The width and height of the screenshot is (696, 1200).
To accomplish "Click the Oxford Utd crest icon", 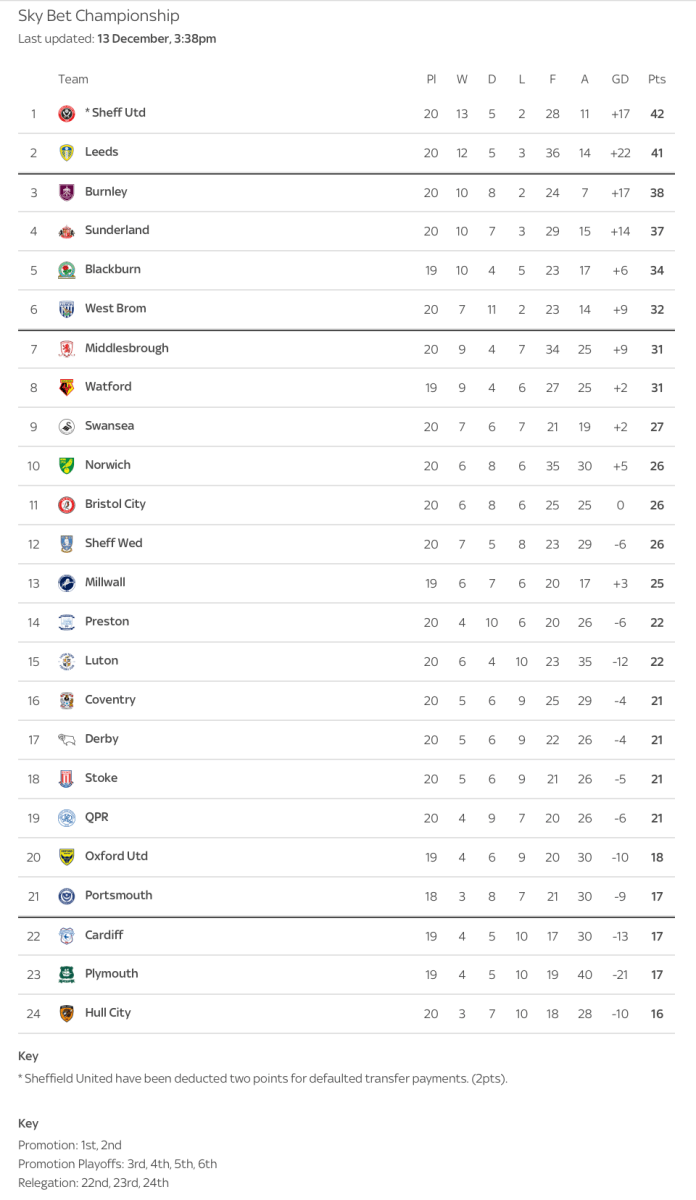I will [x=67, y=857].
